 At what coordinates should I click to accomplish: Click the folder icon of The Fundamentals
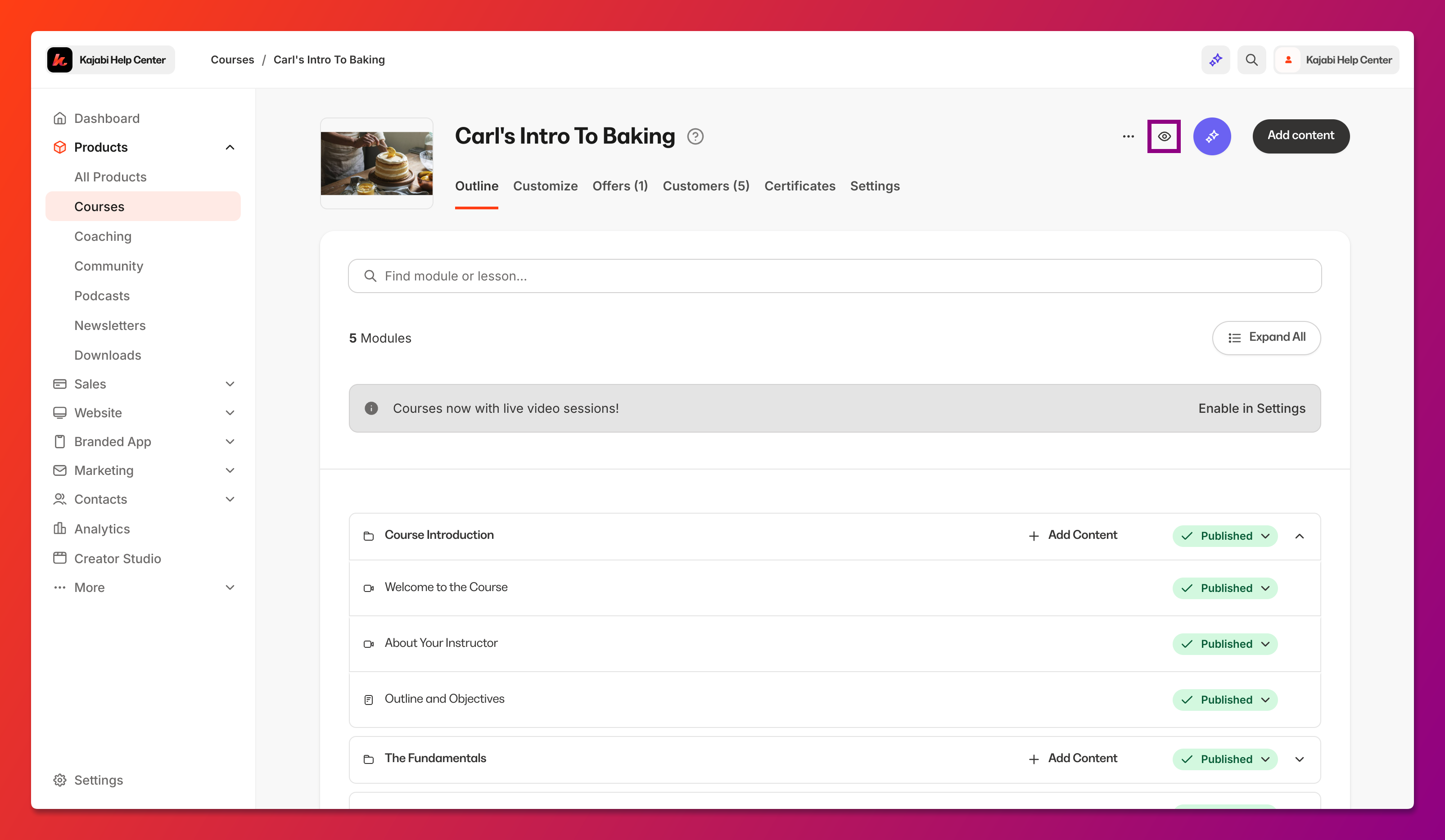(x=369, y=759)
